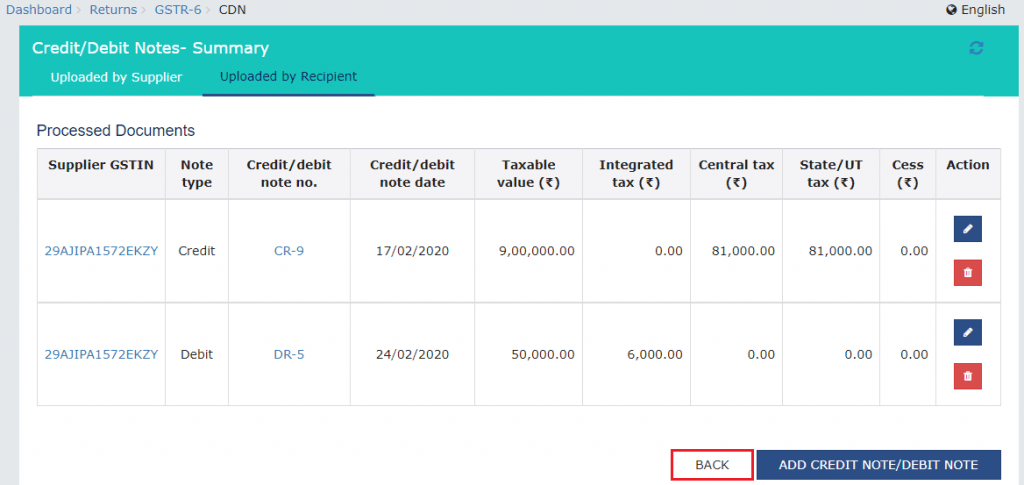Open the language selector labeled English
Screen dimensions: 1024x485
(x=983, y=10)
